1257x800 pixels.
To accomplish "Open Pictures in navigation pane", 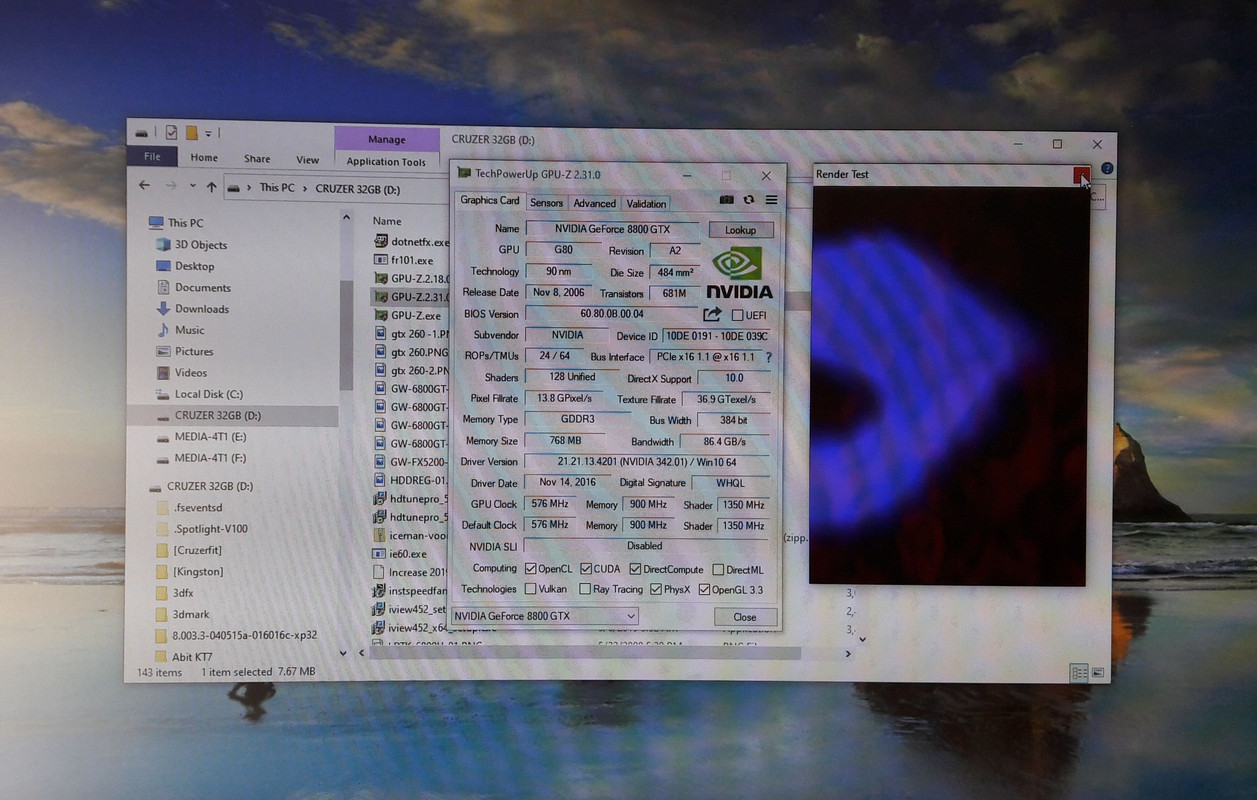I will tap(185, 352).
